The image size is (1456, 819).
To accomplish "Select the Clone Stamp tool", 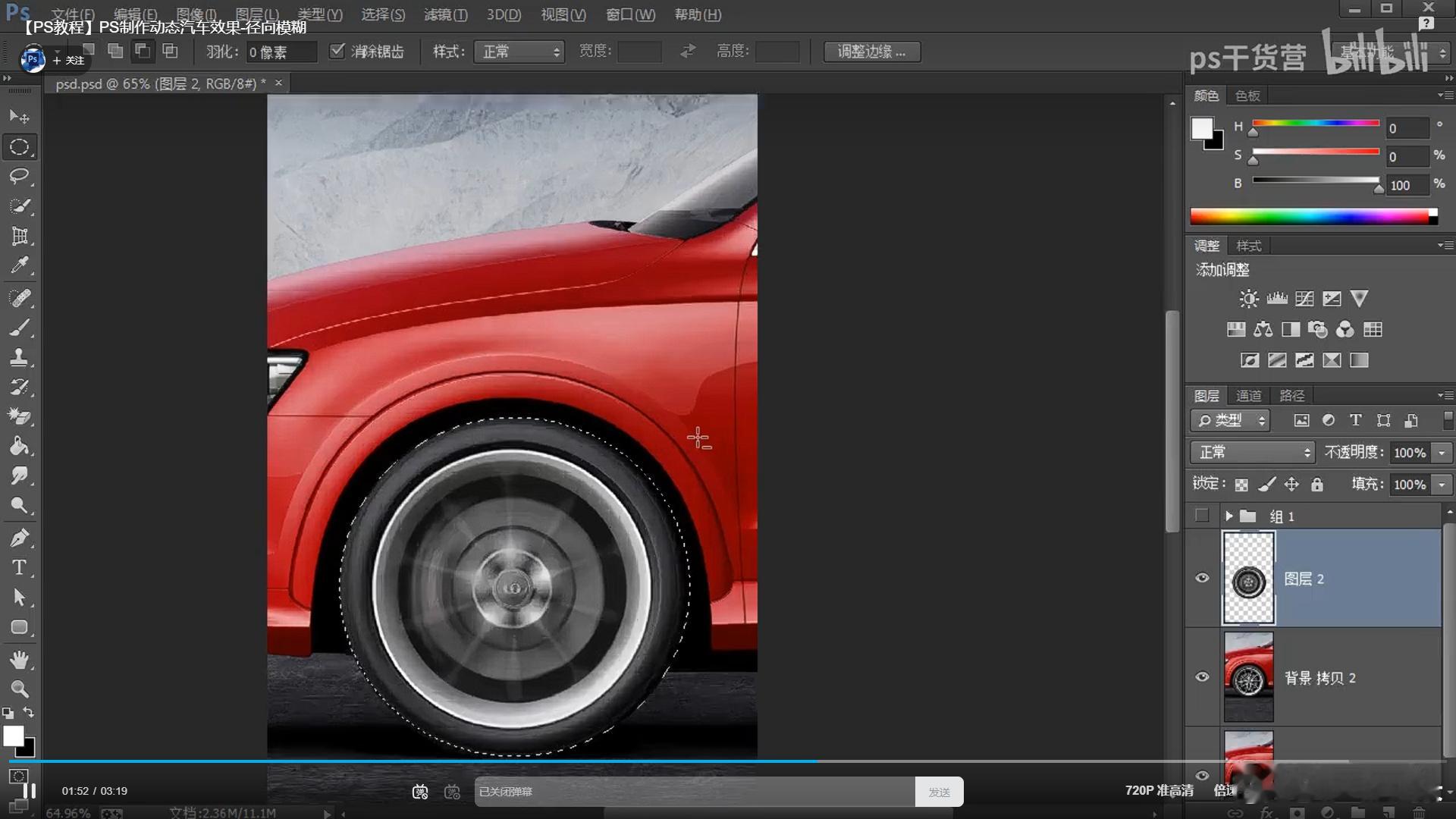I will 20,357.
